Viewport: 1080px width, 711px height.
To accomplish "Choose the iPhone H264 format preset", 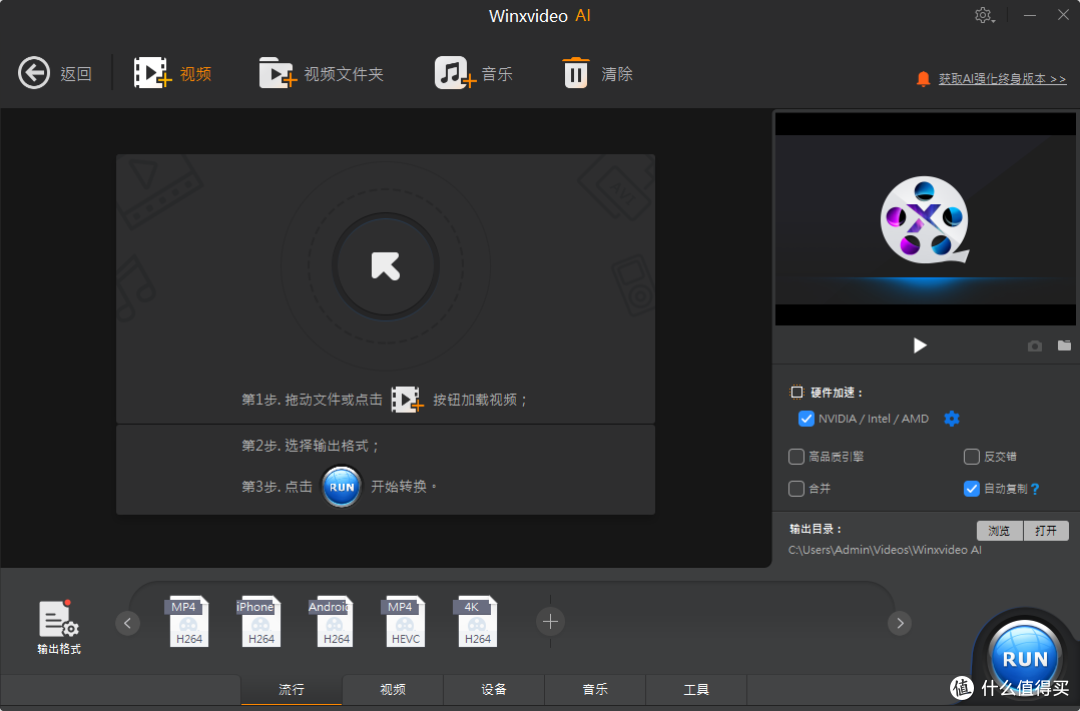I will [x=259, y=621].
